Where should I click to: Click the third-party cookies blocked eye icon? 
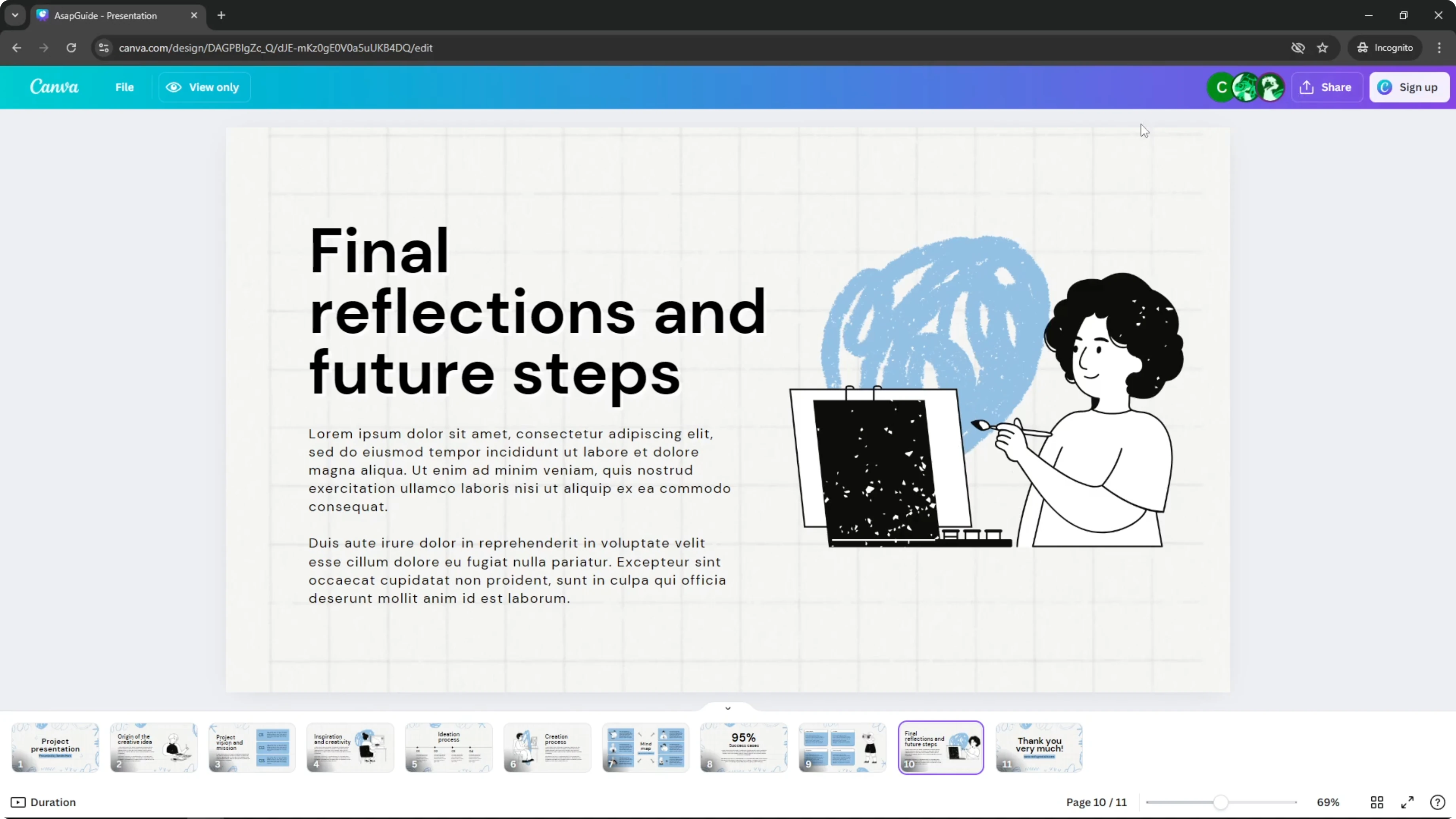1298,47
